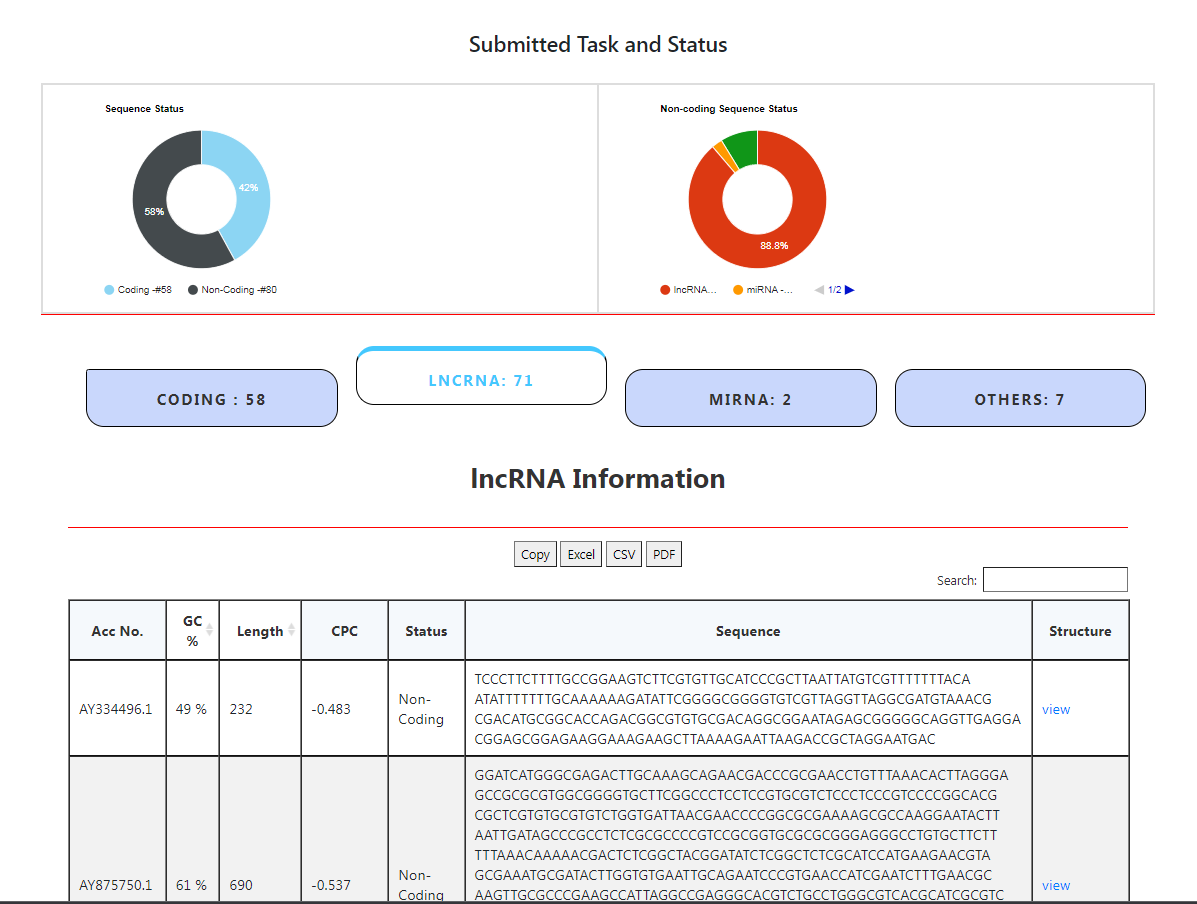Focus the table Search field
Image resolution: width=1197 pixels, height=904 pixels.
coord(1055,580)
